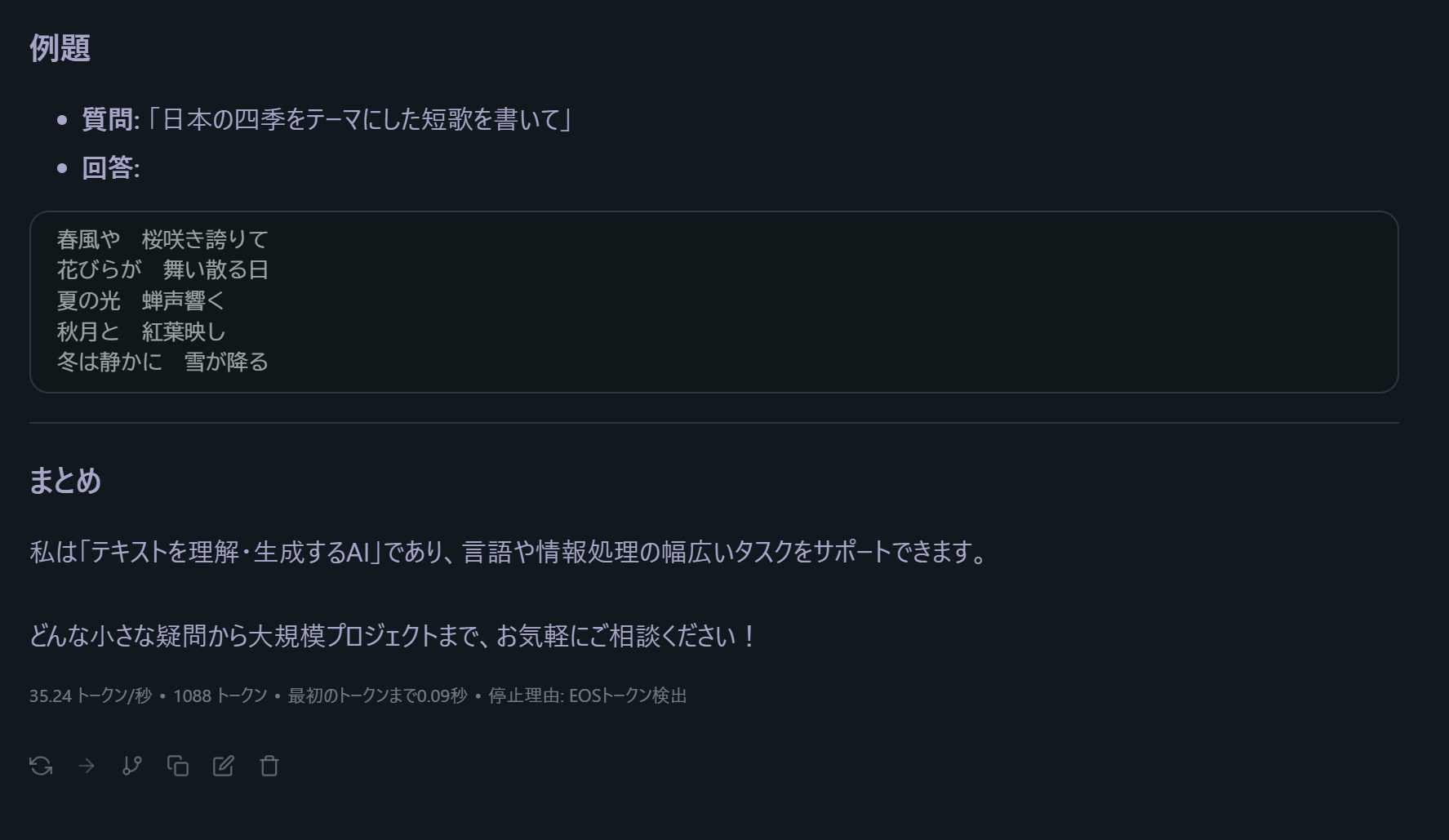Click the poem line starting 花びらが

[x=162, y=270]
